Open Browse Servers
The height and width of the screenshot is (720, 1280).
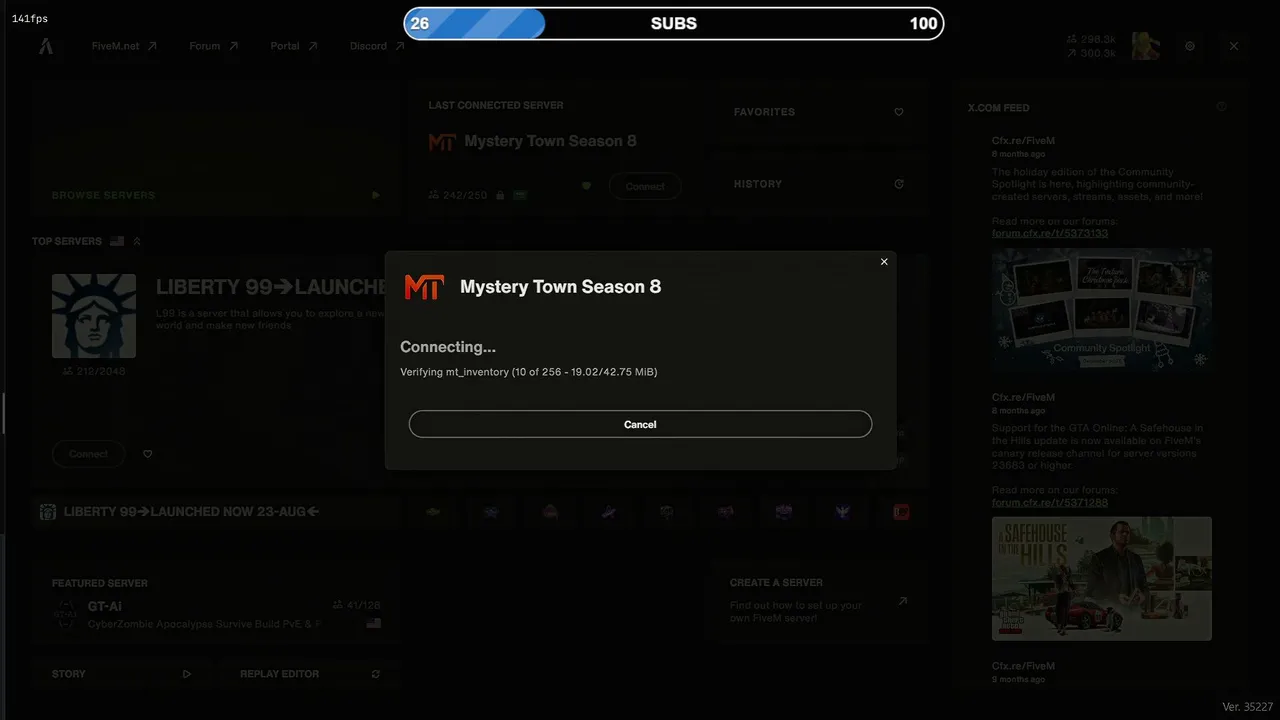[215, 148]
